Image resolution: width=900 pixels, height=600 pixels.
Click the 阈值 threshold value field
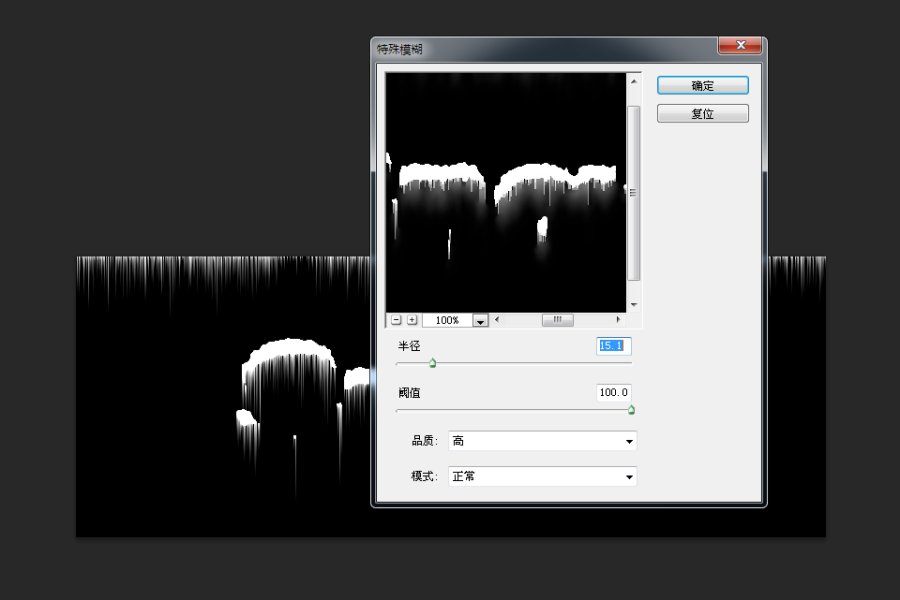[x=614, y=393]
